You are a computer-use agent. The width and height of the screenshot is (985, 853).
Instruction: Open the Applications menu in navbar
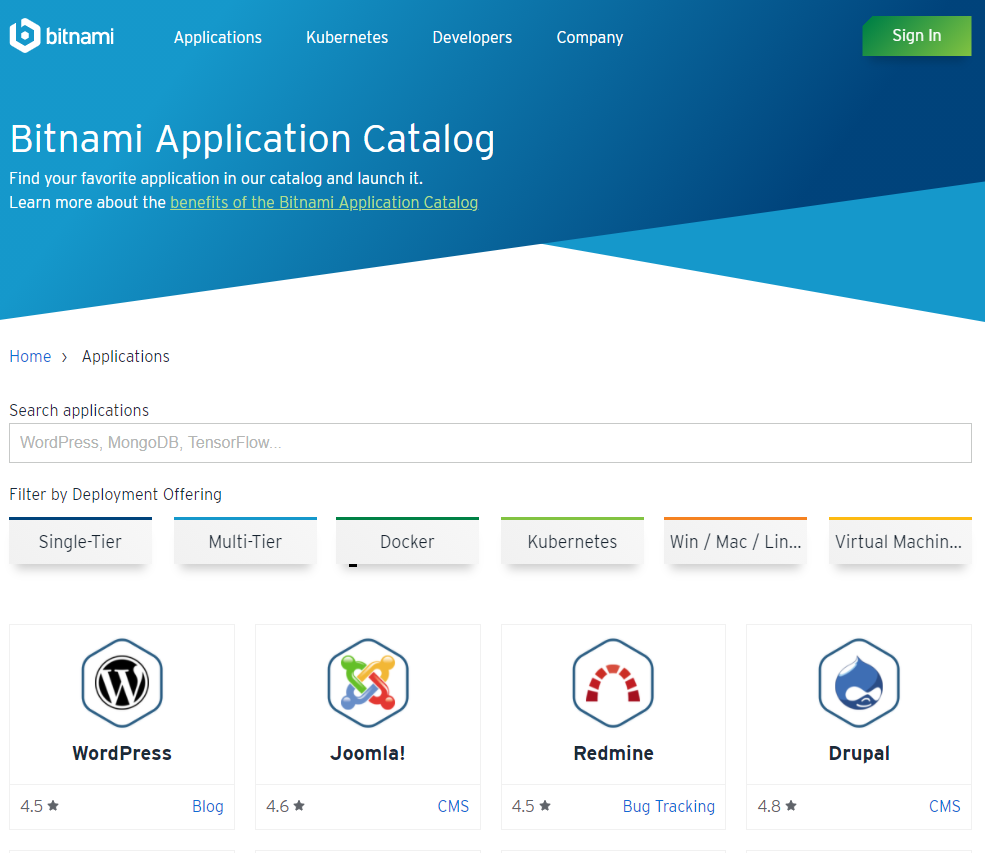[x=217, y=37]
